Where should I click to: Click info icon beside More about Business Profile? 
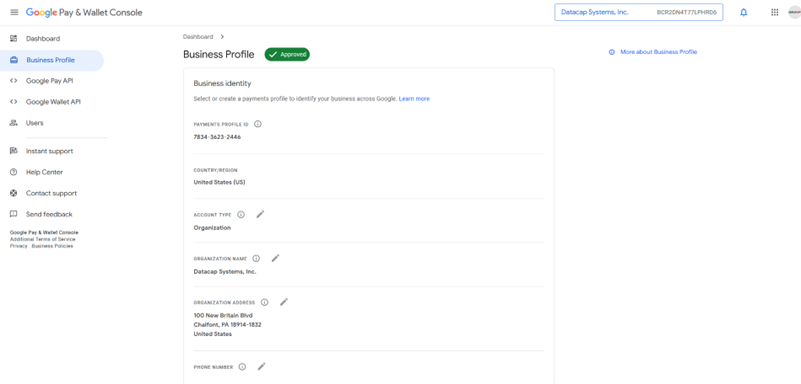pyautogui.click(x=611, y=52)
